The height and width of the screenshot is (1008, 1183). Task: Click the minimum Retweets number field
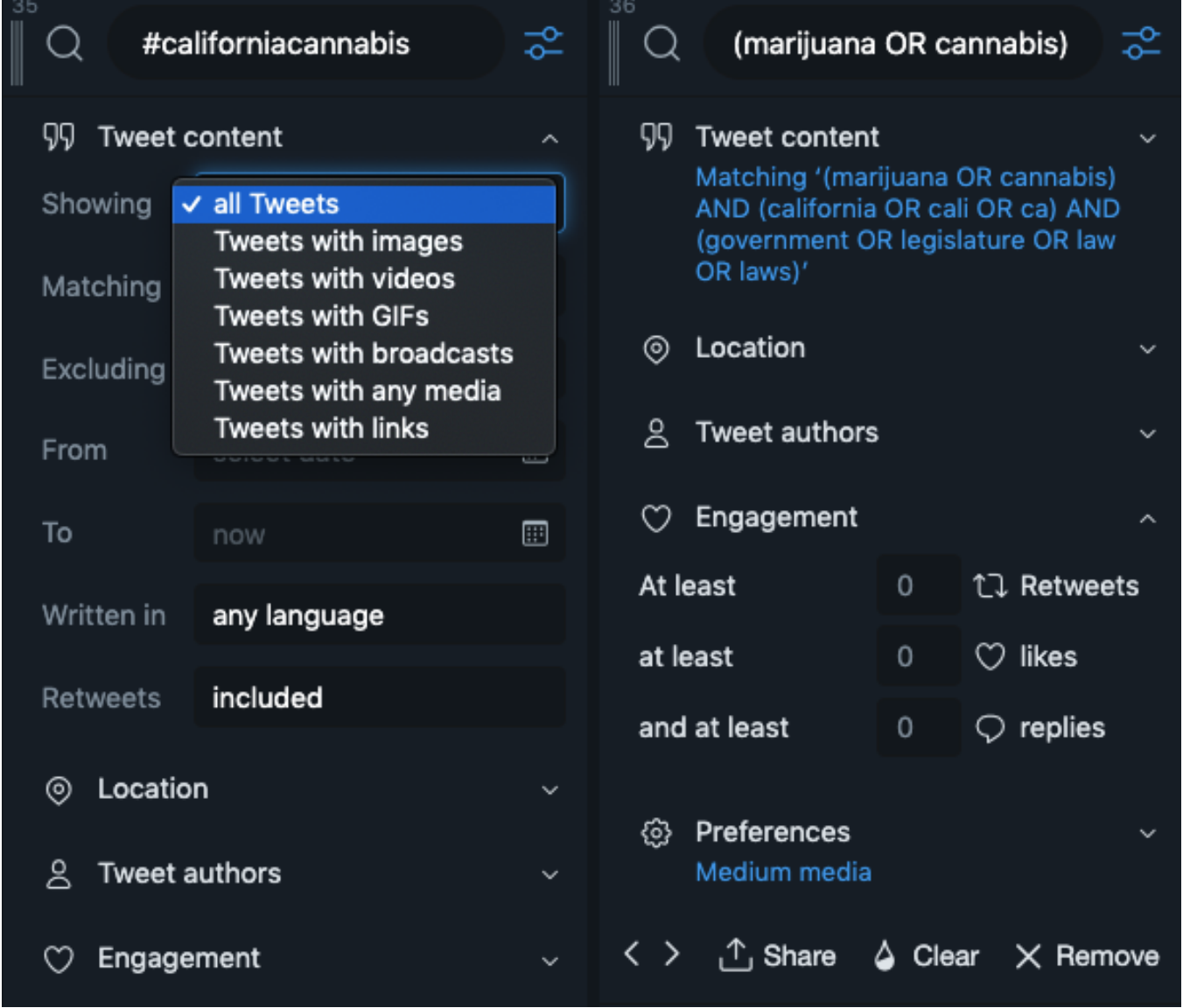coord(918,585)
